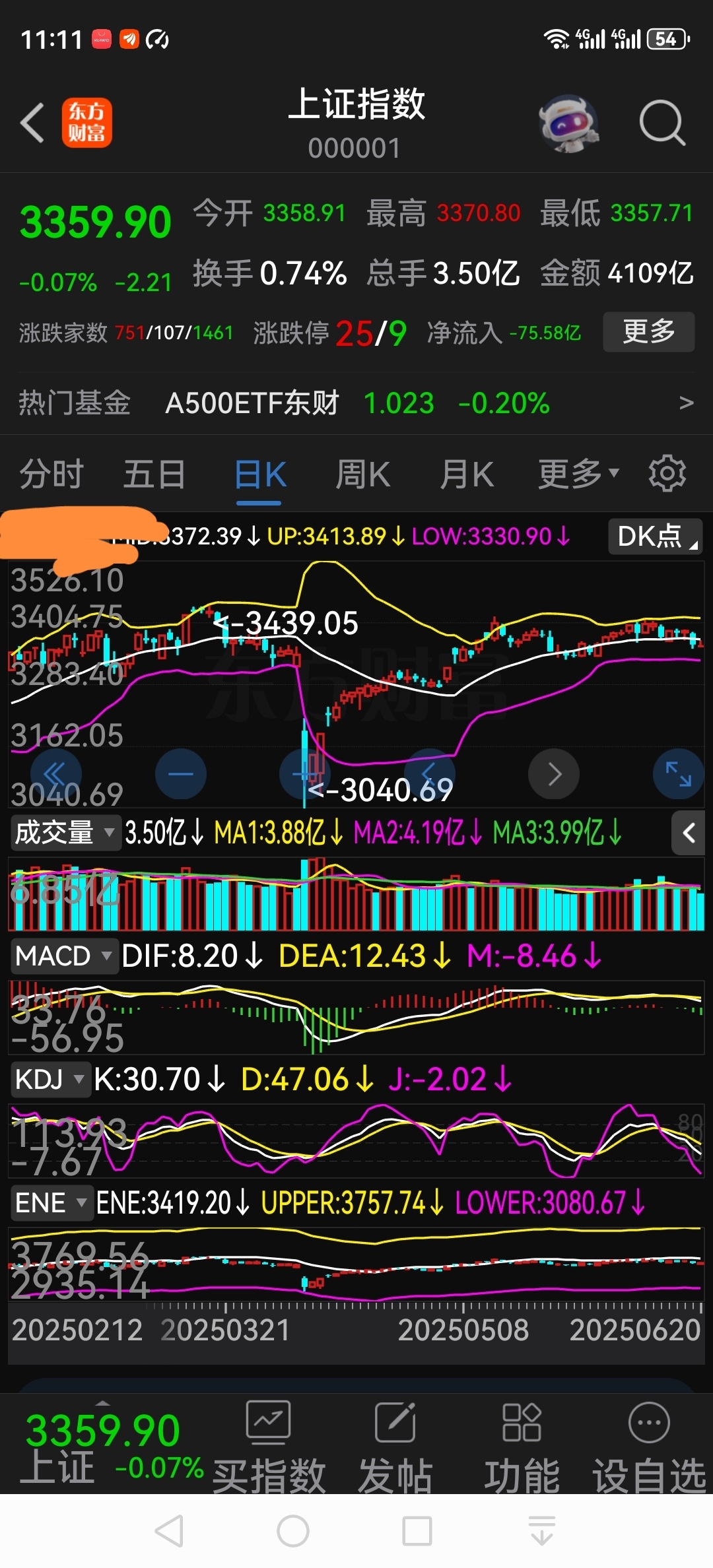
Task: Tap the MA1:3.88亿 volume reading
Action: click(x=278, y=832)
